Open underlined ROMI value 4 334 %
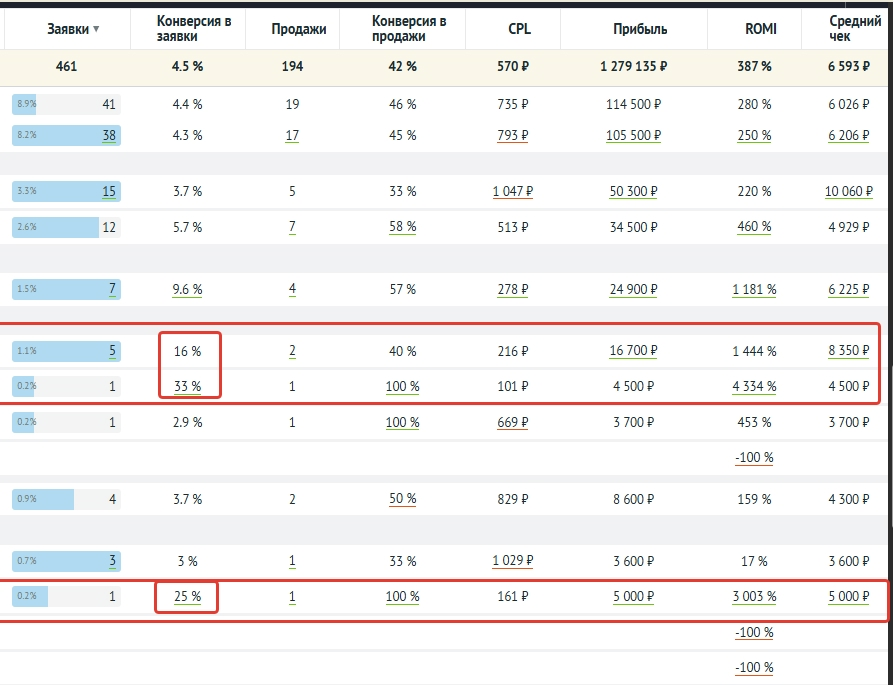893x685 pixels. point(754,387)
